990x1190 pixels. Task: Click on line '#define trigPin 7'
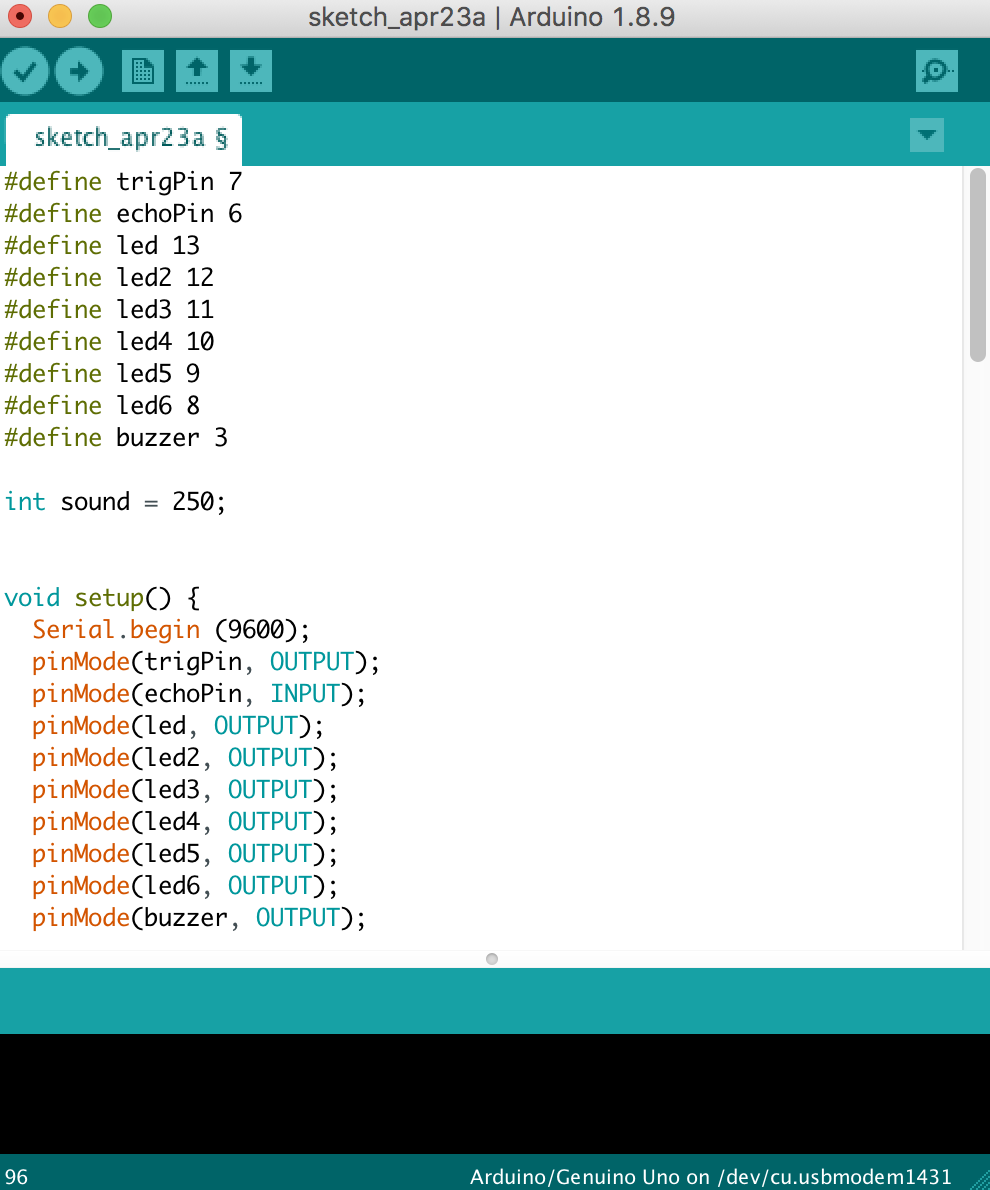coord(123,182)
